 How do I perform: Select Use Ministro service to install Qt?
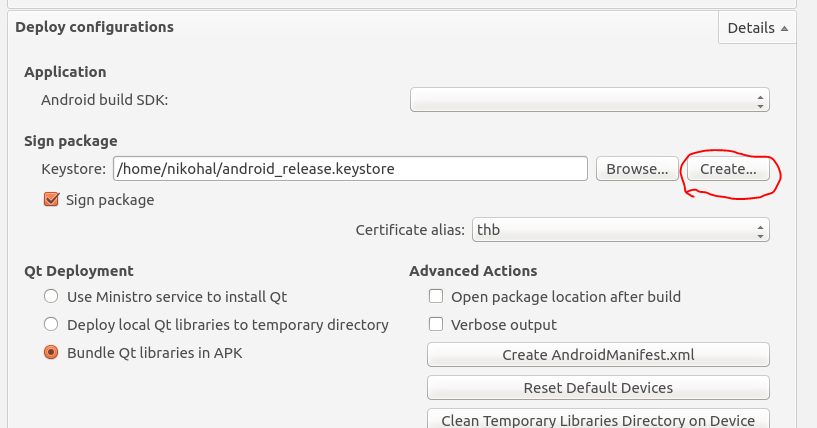click(50, 297)
